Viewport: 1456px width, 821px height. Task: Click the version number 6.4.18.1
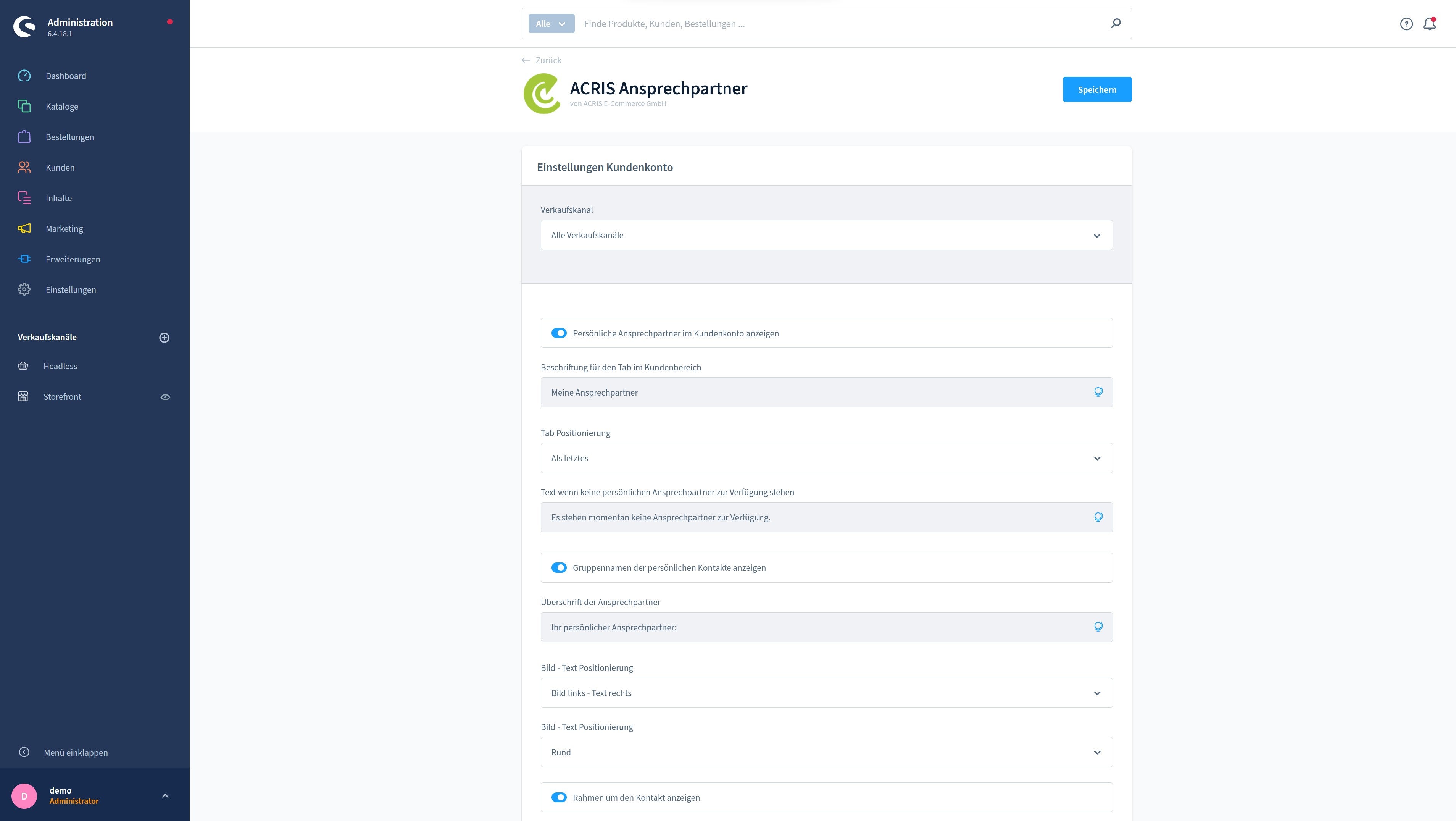(60, 34)
